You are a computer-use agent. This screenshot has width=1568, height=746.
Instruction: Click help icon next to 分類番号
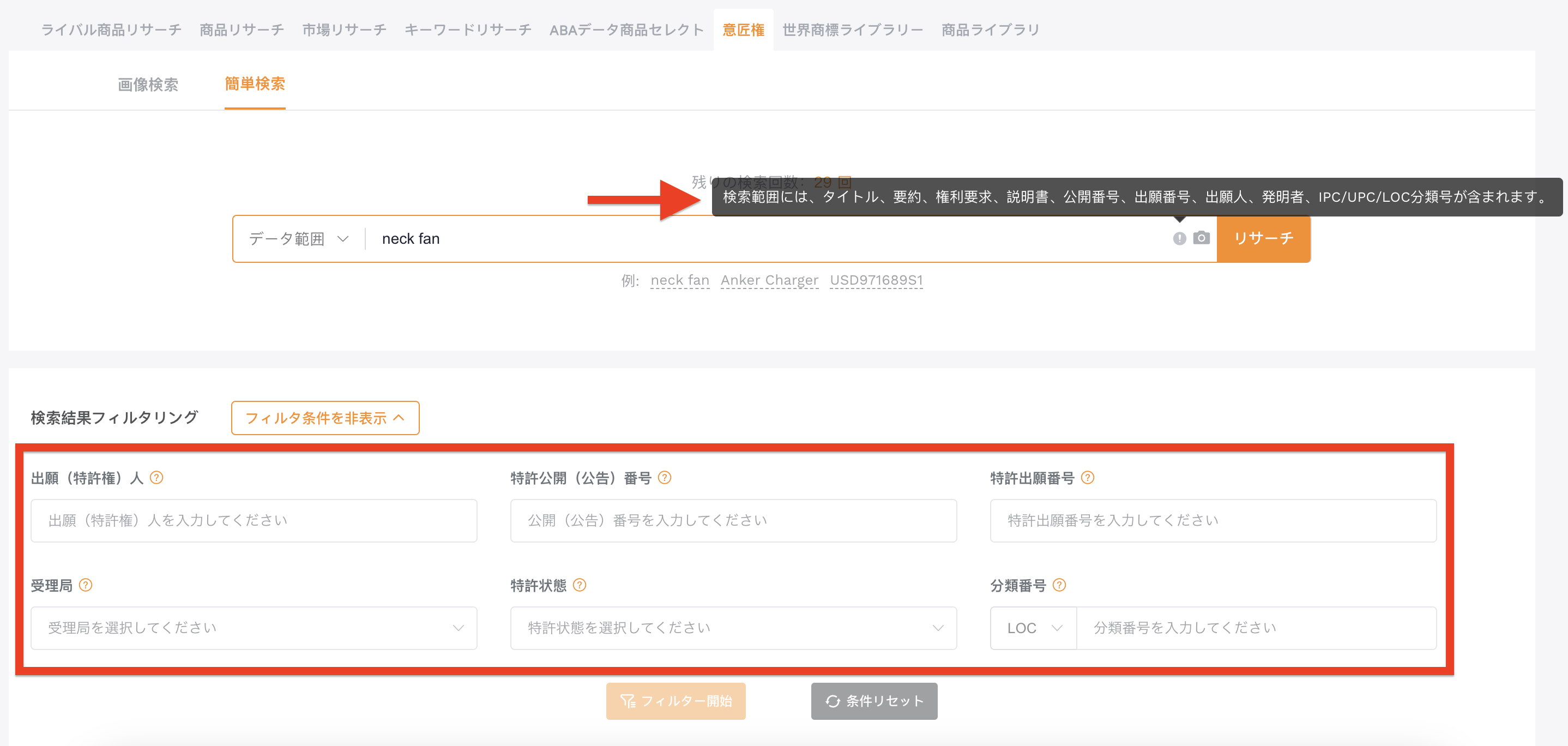[1059, 585]
